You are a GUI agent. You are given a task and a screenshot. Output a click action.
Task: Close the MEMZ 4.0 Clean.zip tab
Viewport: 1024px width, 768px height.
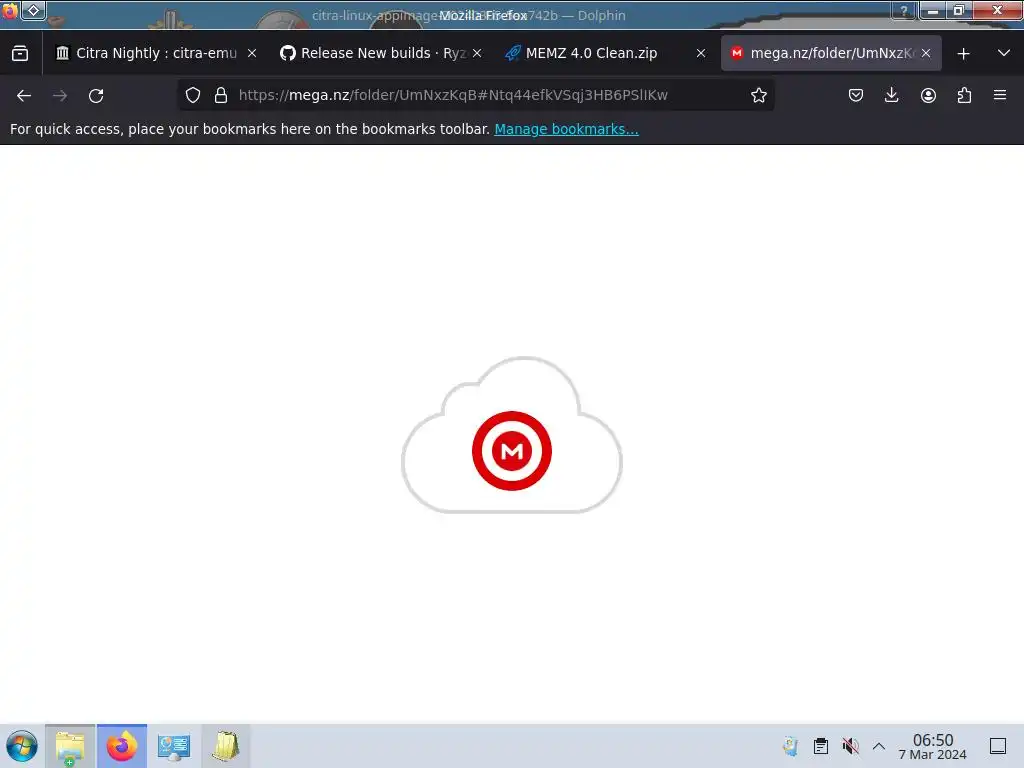pyautogui.click(x=701, y=53)
